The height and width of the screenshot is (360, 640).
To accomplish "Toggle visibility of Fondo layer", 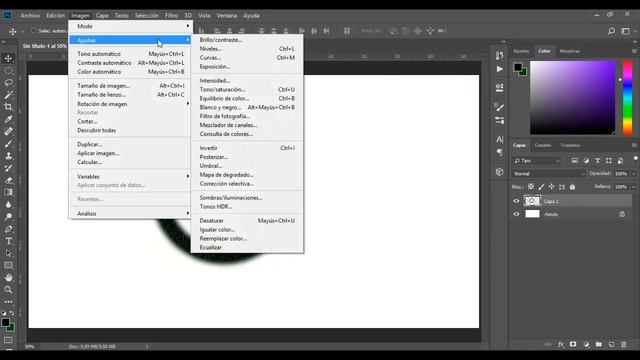I will coord(516,214).
